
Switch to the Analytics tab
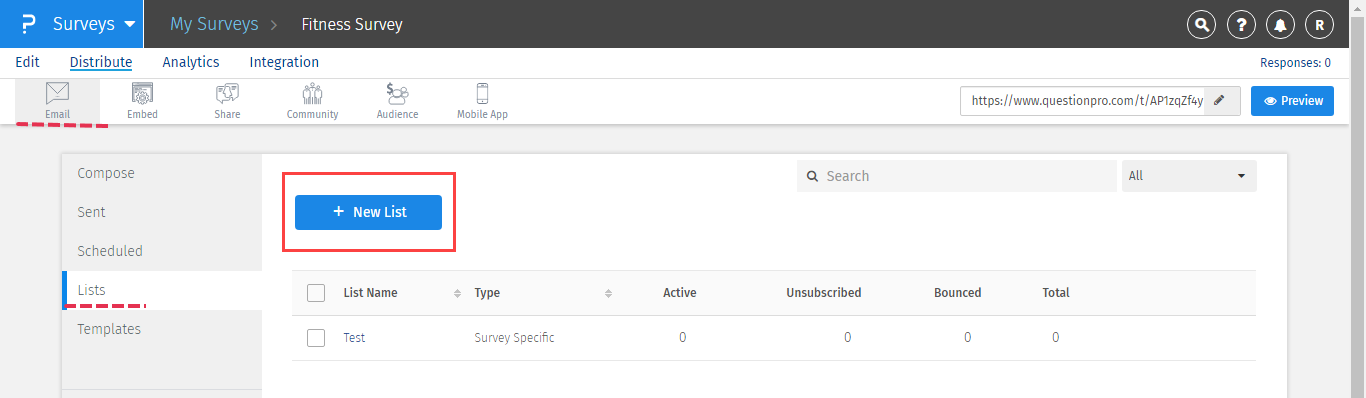pos(191,62)
